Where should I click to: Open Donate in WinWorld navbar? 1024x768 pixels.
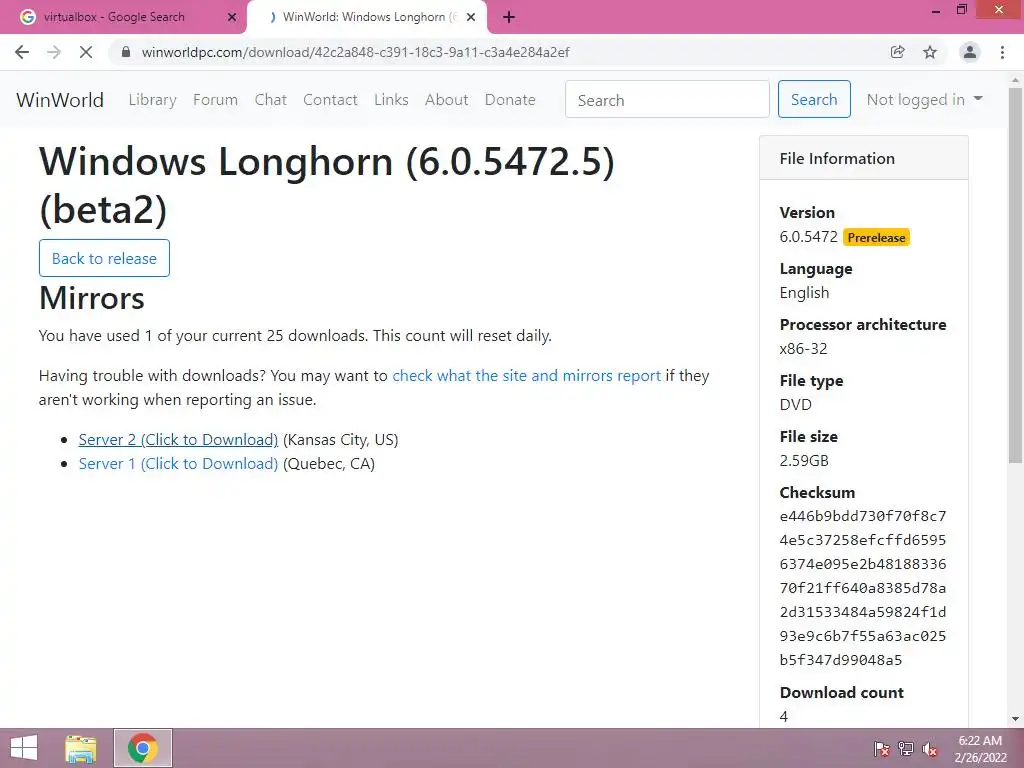click(x=510, y=100)
